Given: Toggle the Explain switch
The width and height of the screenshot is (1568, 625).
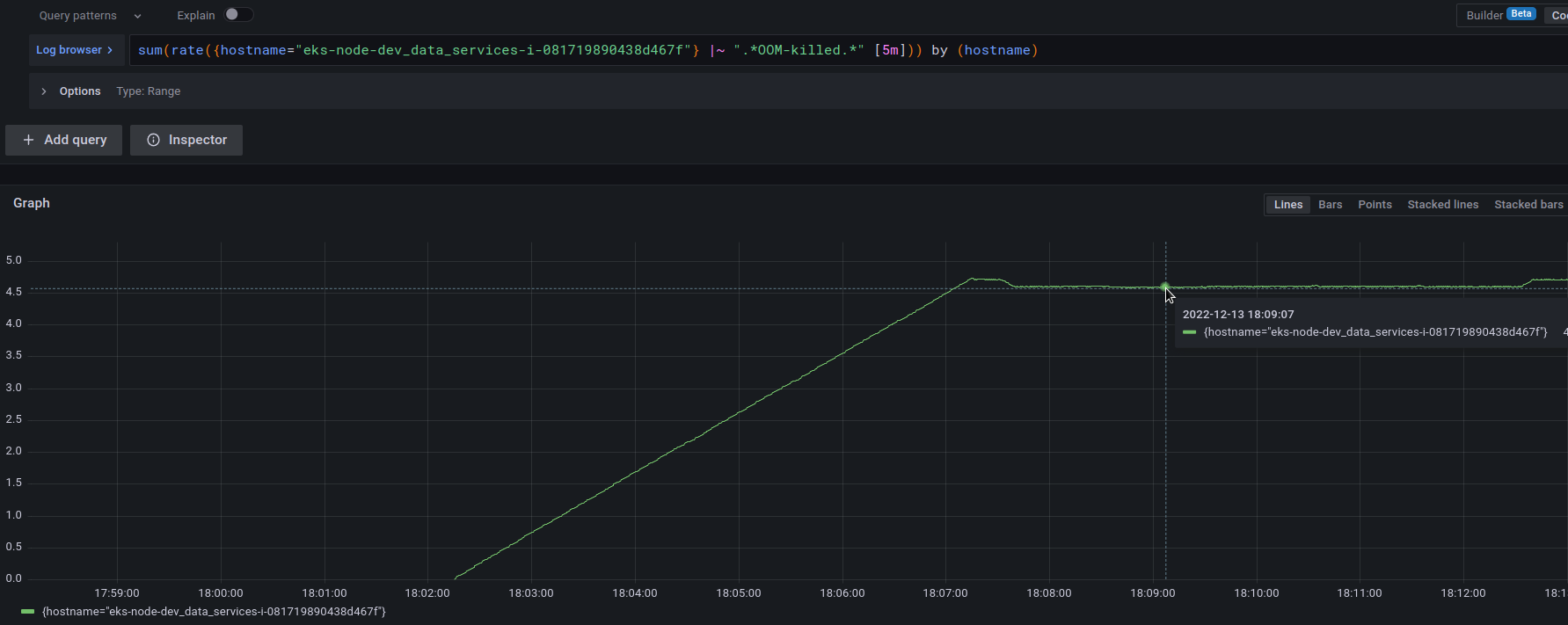Looking at the screenshot, I should [238, 14].
